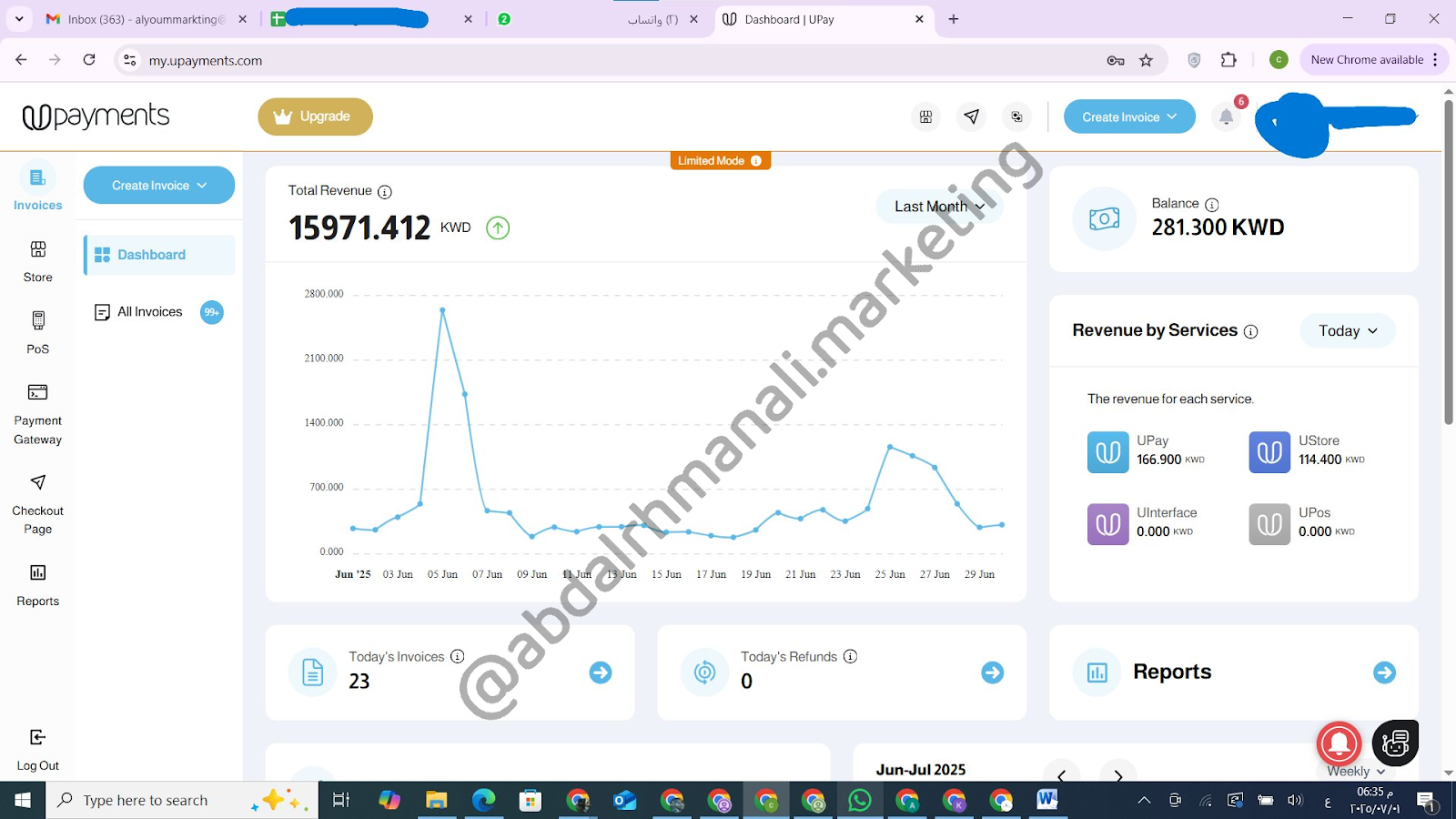Switch to Gmail Inbox tab
This screenshot has width=1456, height=819.
click(x=147, y=19)
